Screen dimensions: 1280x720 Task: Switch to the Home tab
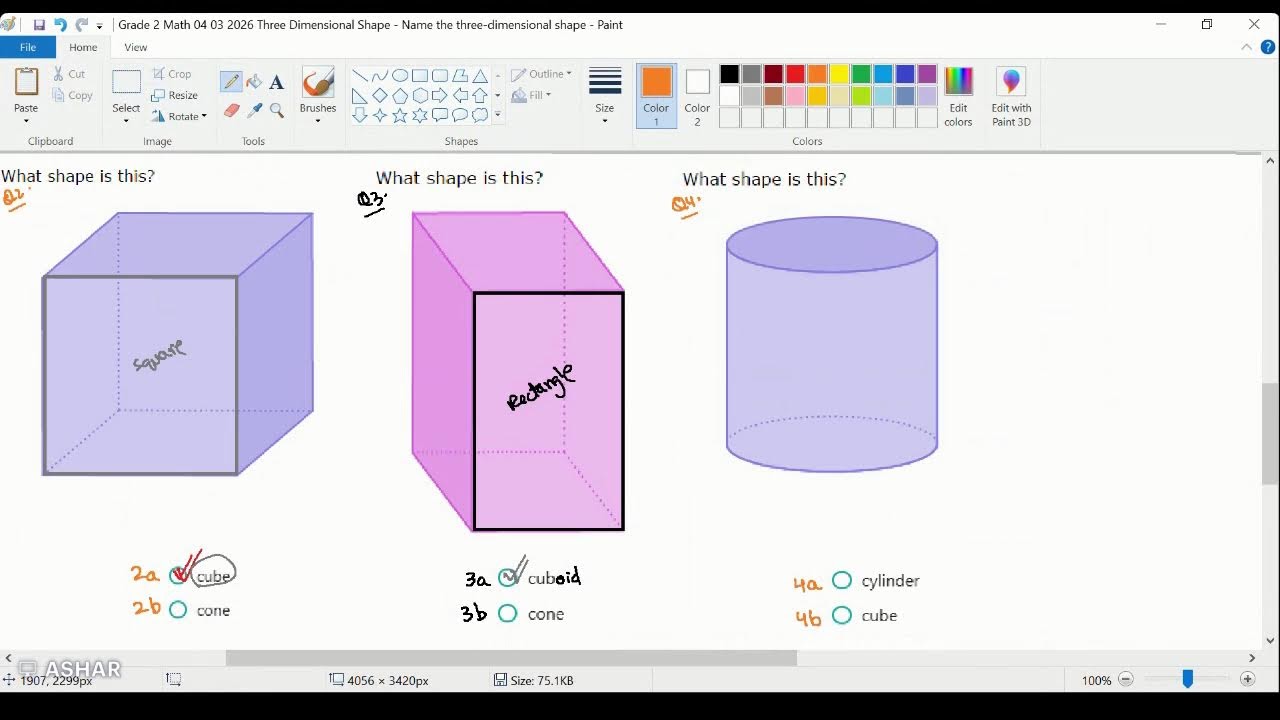[x=83, y=47]
